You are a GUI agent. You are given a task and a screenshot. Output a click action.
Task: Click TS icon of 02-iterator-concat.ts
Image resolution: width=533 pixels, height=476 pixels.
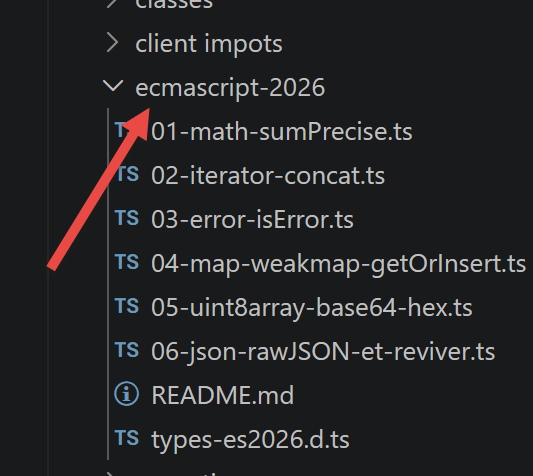(x=127, y=174)
